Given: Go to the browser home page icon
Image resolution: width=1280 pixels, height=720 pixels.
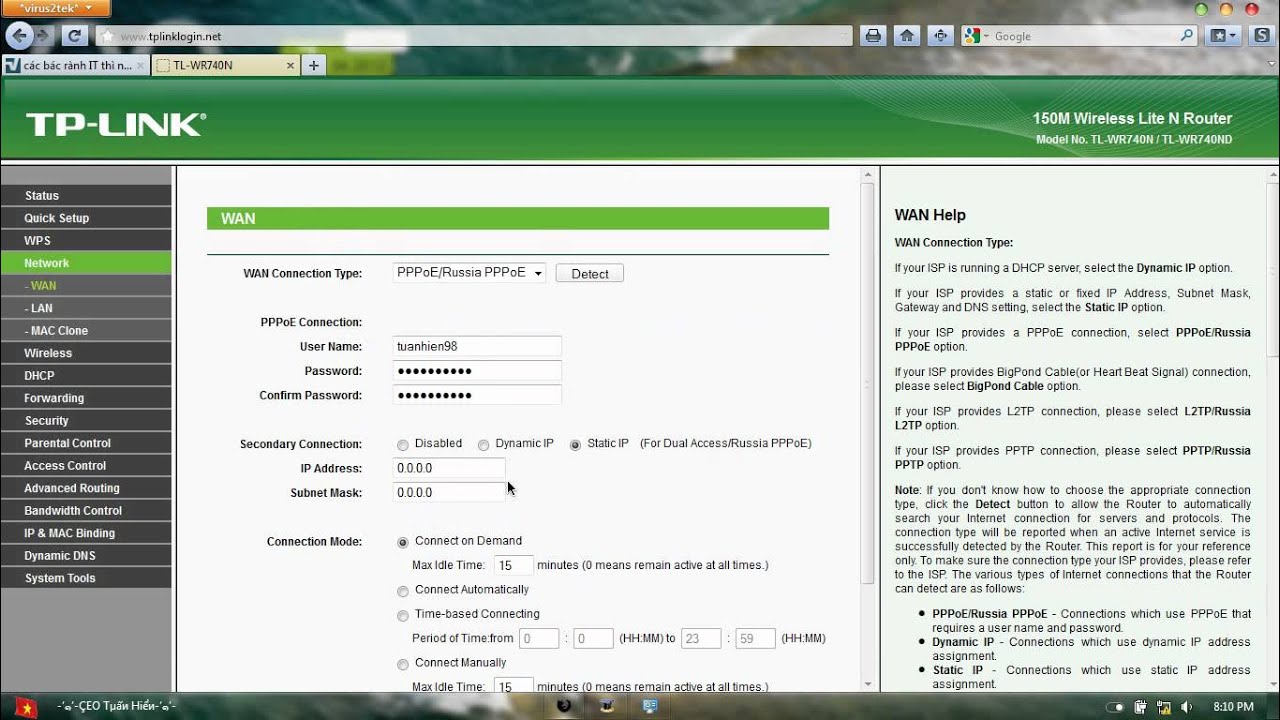Looking at the screenshot, I should click(x=906, y=36).
